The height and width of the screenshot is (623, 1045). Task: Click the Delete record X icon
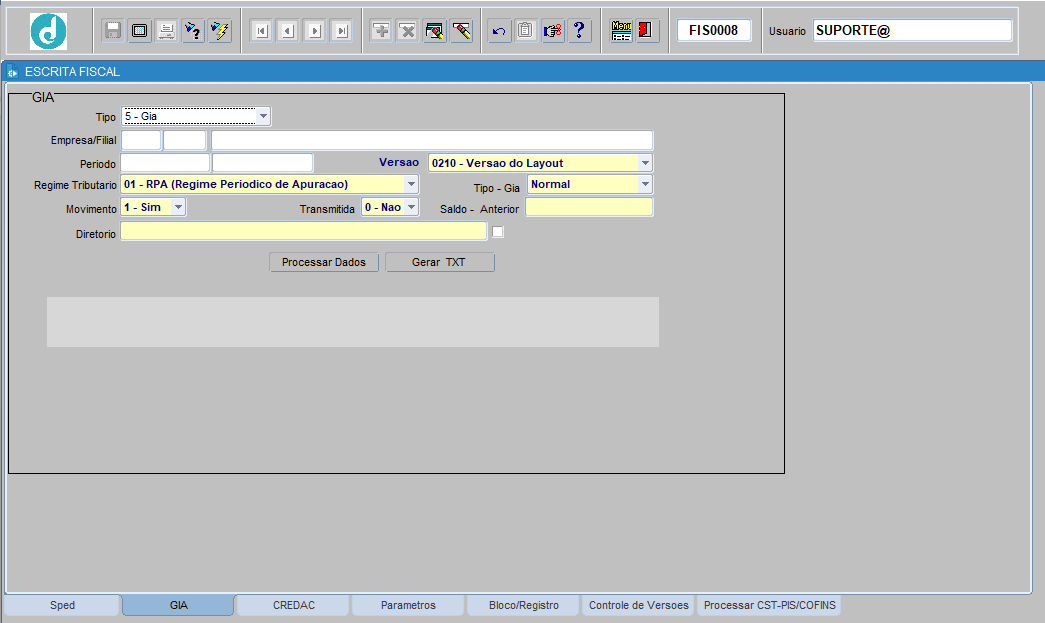pyautogui.click(x=407, y=31)
